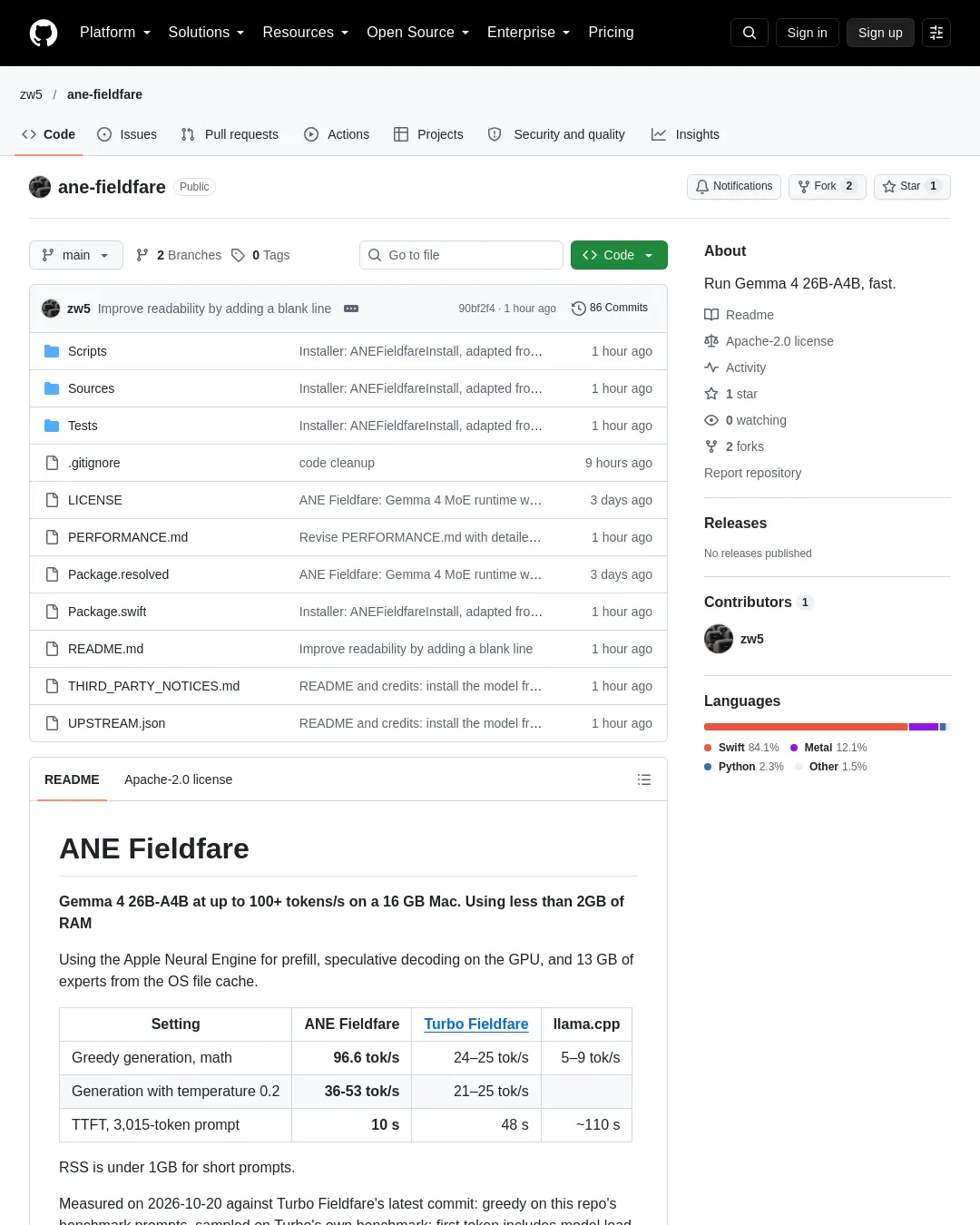Open the README outline list icon
This screenshot has height=1225, width=980.
[x=644, y=779]
